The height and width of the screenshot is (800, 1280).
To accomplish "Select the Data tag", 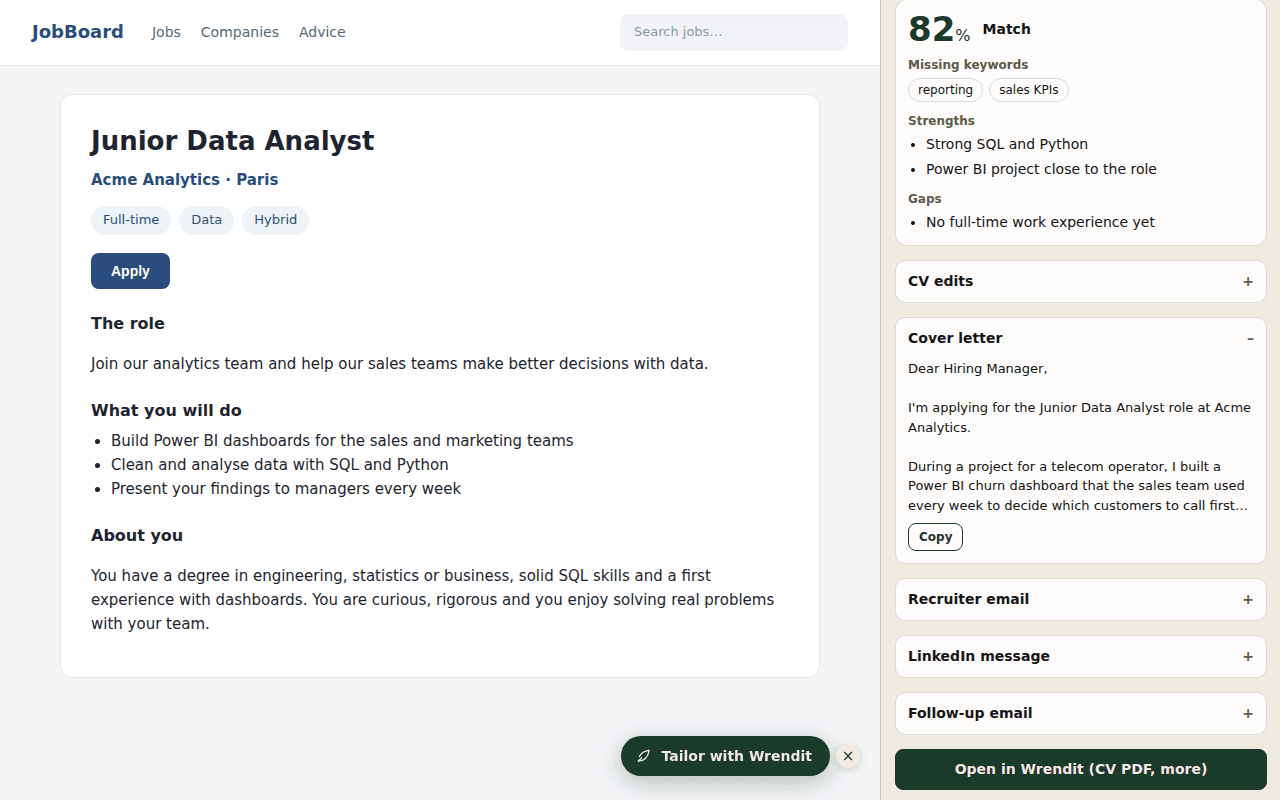I will pos(206,220).
